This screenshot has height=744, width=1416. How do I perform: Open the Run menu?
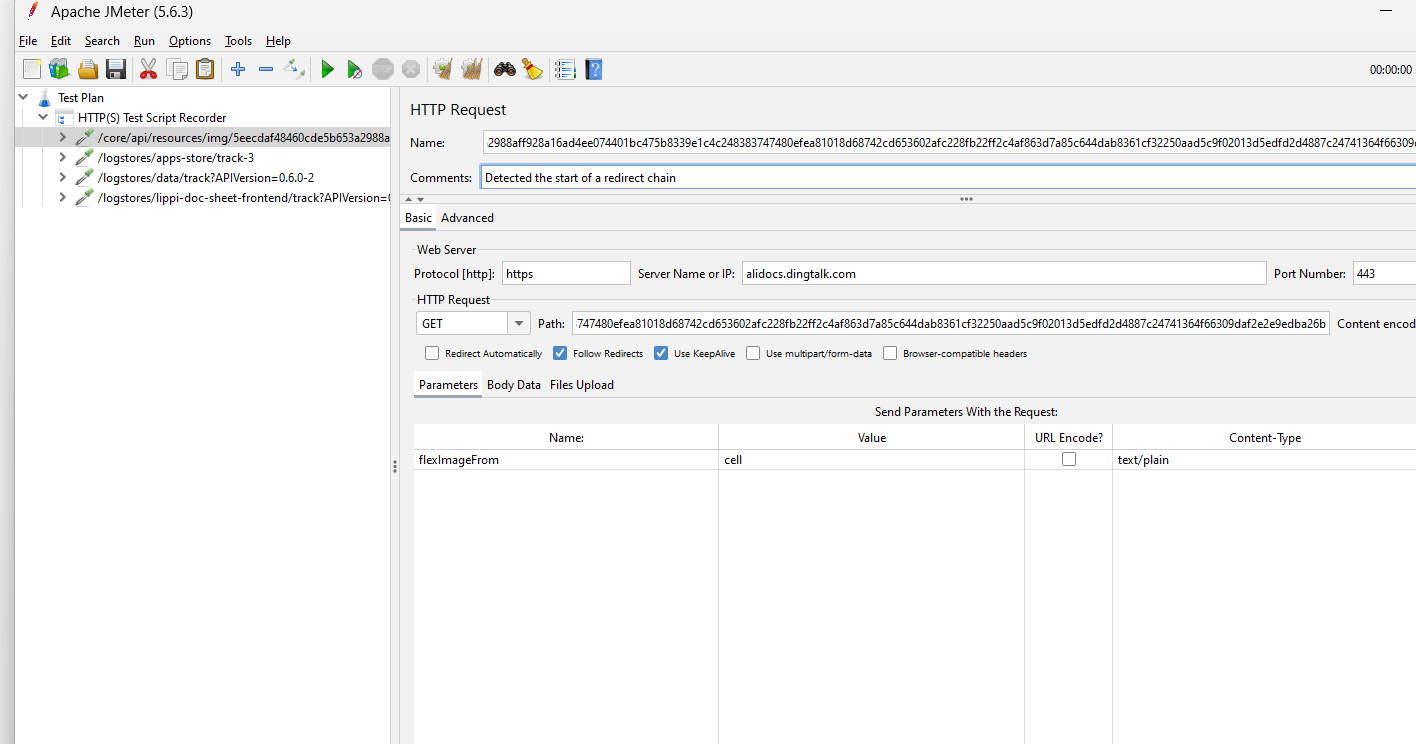coord(144,41)
